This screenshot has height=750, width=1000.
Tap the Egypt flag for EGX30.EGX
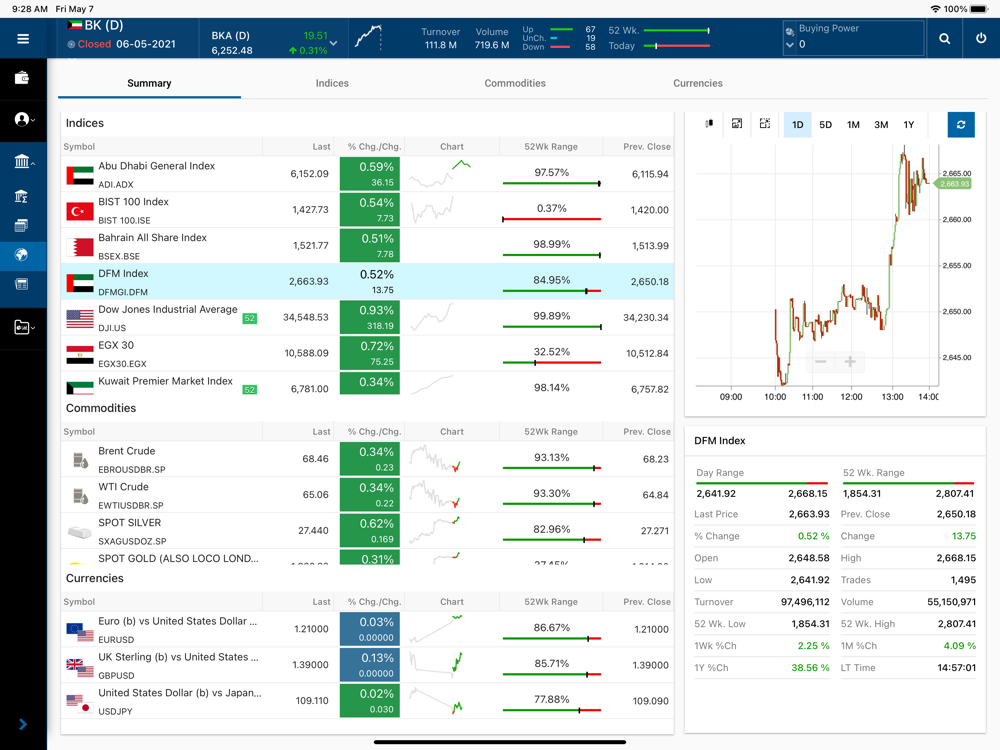click(80, 355)
